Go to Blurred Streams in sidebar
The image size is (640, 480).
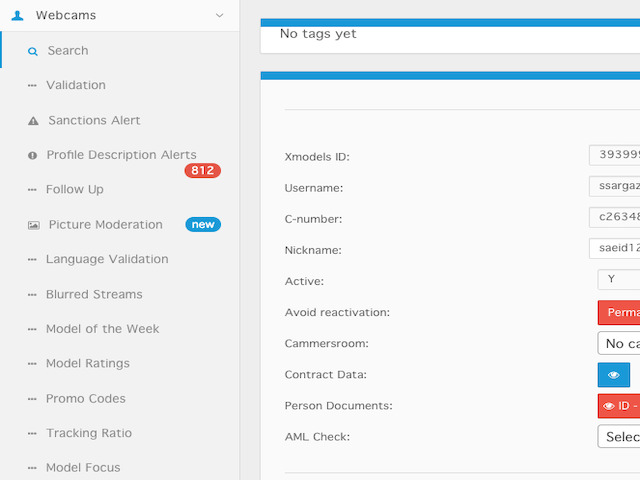click(x=94, y=294)
